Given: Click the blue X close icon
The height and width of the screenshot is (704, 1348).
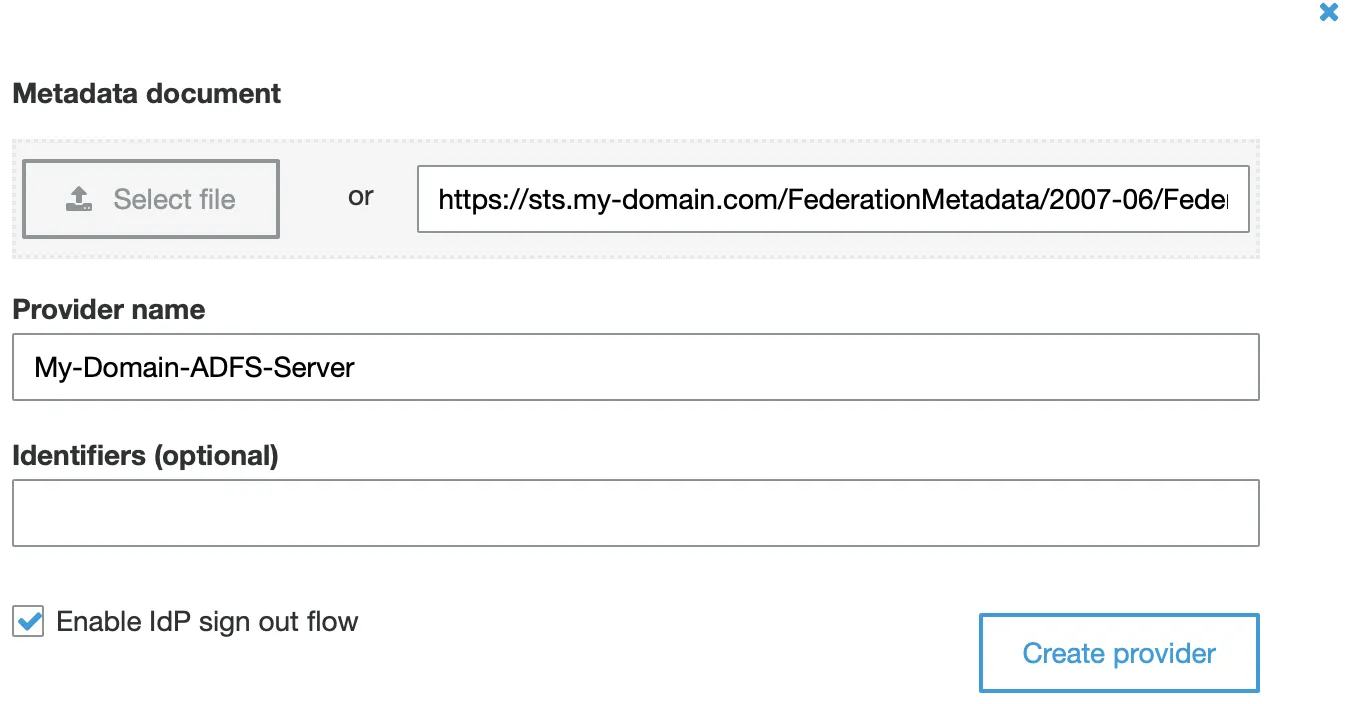Looking at the screenshot, I should [1328, 12].
